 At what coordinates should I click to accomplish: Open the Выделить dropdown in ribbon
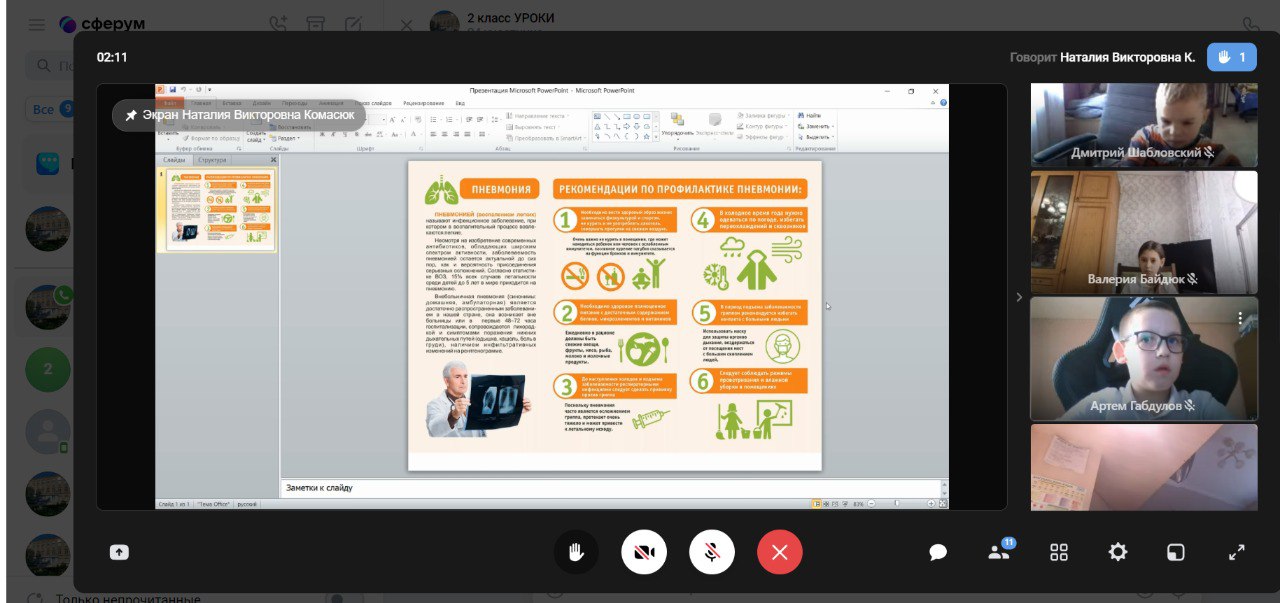tap(815, 137)
